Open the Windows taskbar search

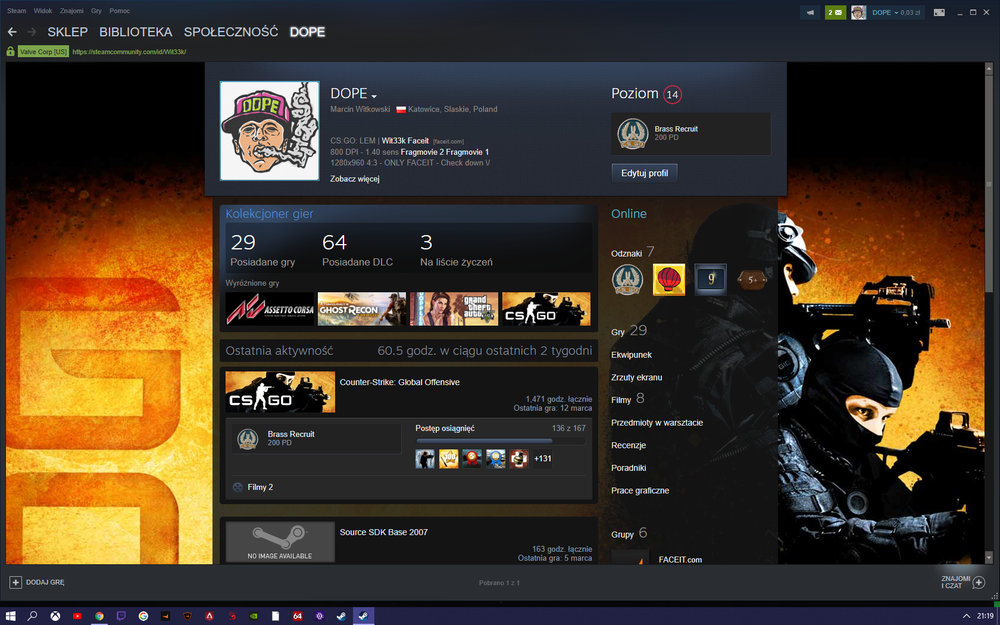click(x=33, y=616)
